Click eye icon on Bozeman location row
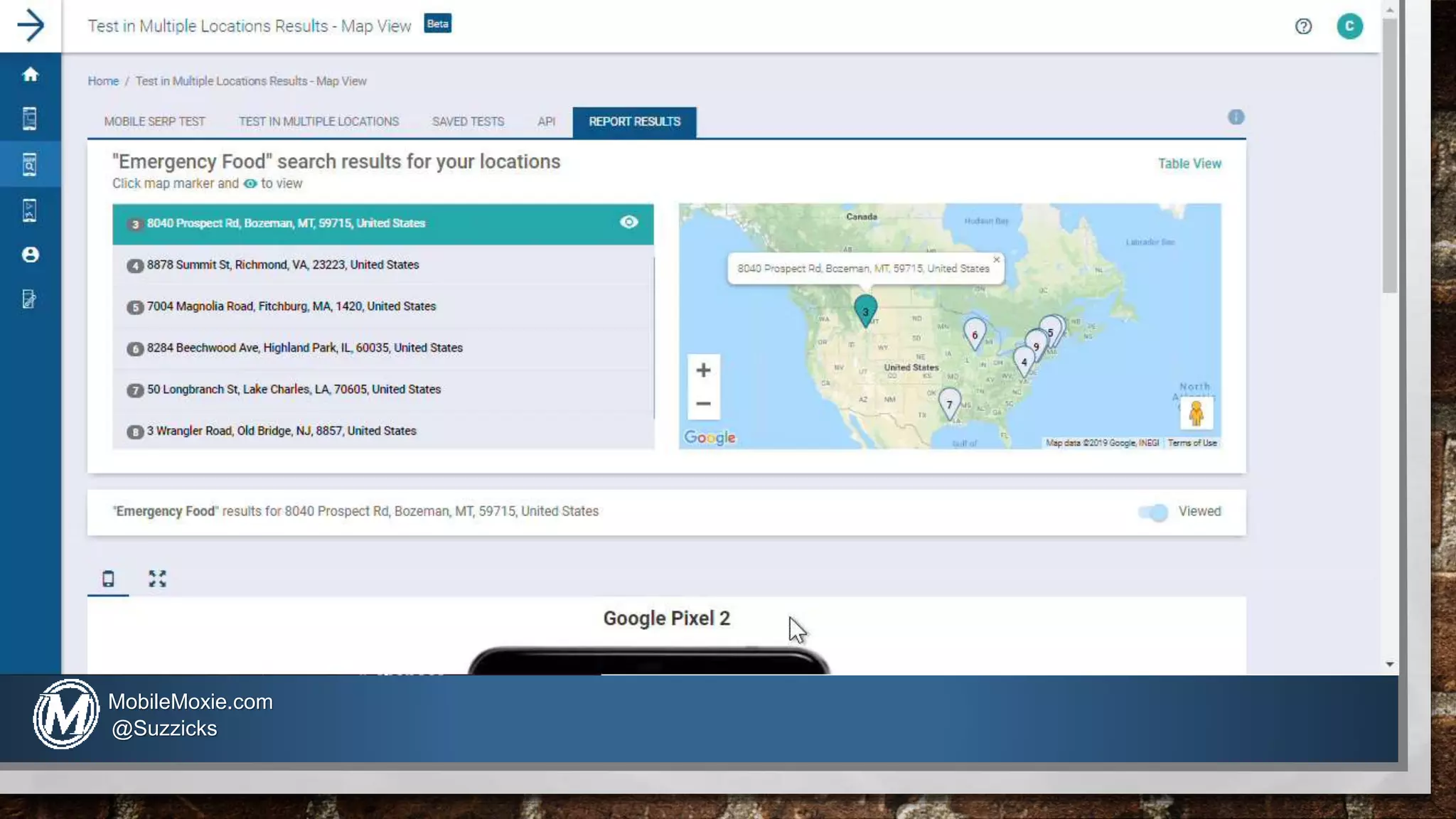 [628, 223]
